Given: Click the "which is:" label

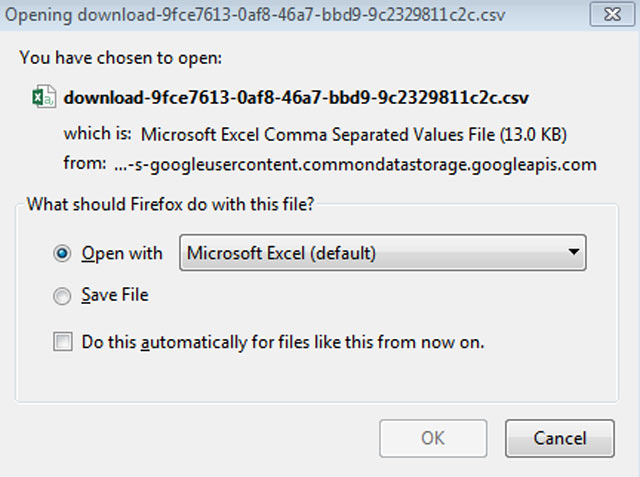Looking at the screenshot, I should coord(98,133).
